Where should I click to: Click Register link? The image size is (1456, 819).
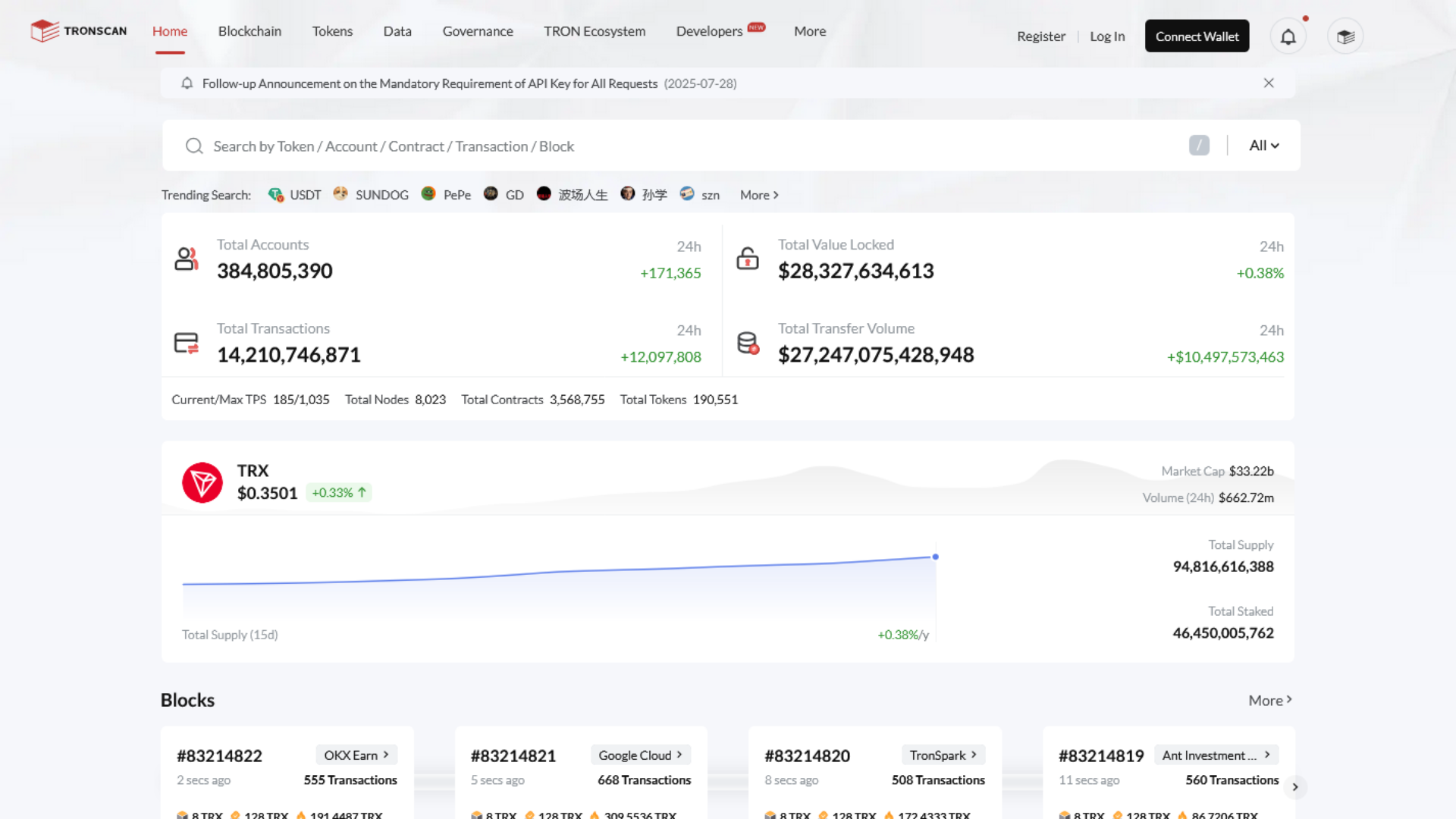click(1040, 36)
